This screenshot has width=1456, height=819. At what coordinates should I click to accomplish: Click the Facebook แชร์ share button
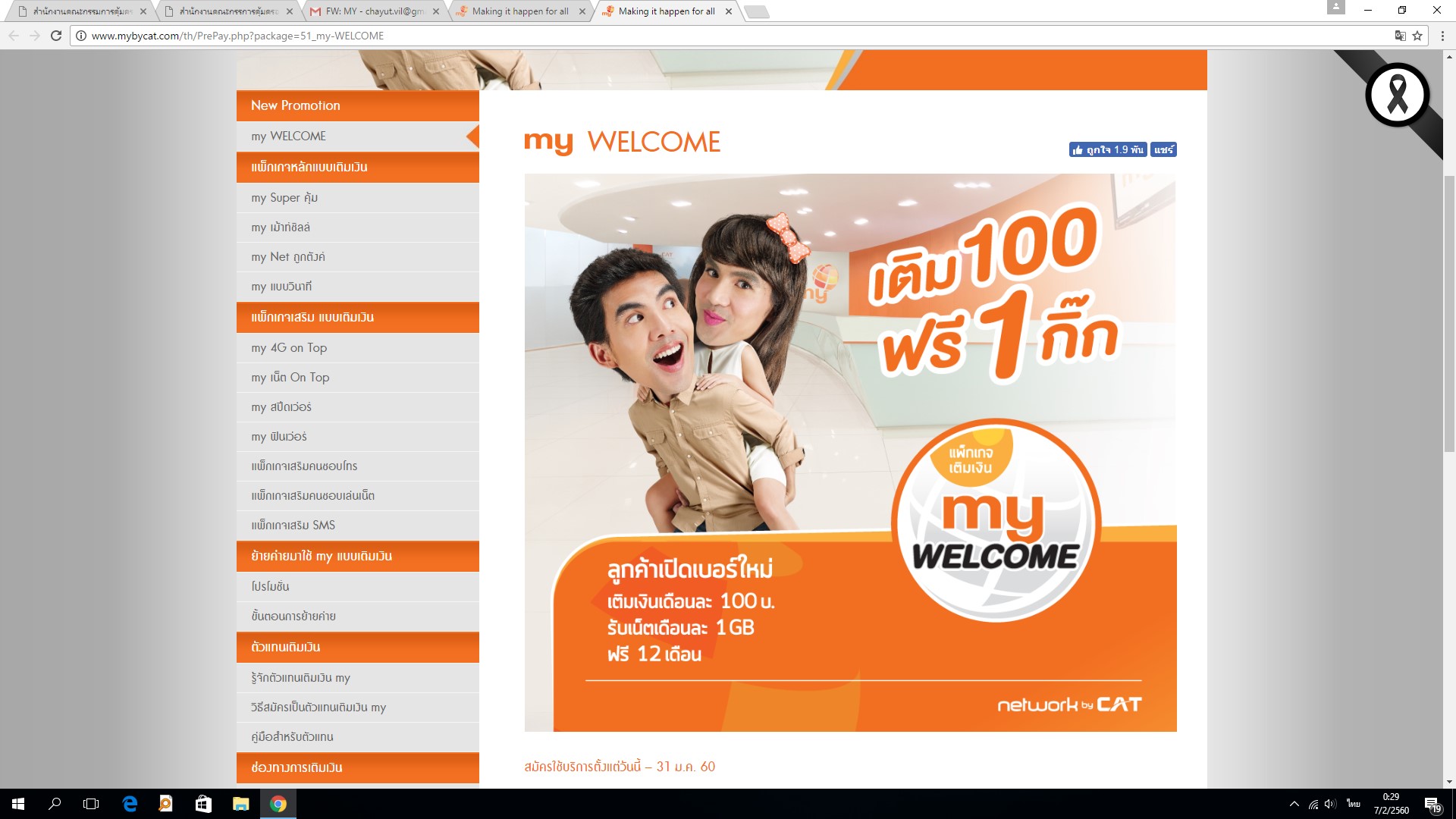(1163, 149)
